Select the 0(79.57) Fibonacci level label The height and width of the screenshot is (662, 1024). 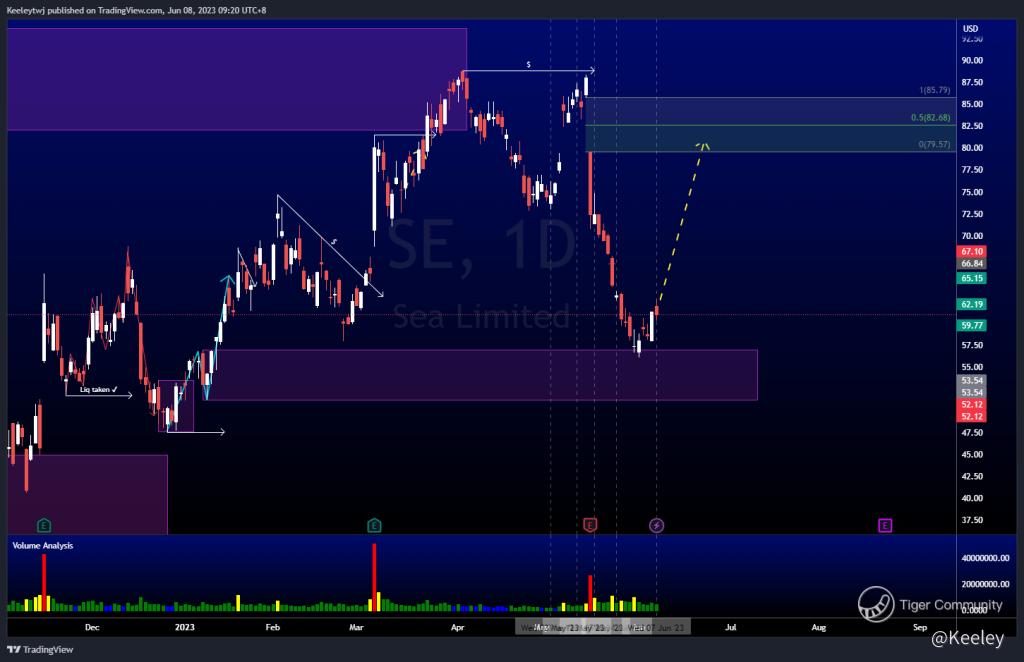pos(935,144)
